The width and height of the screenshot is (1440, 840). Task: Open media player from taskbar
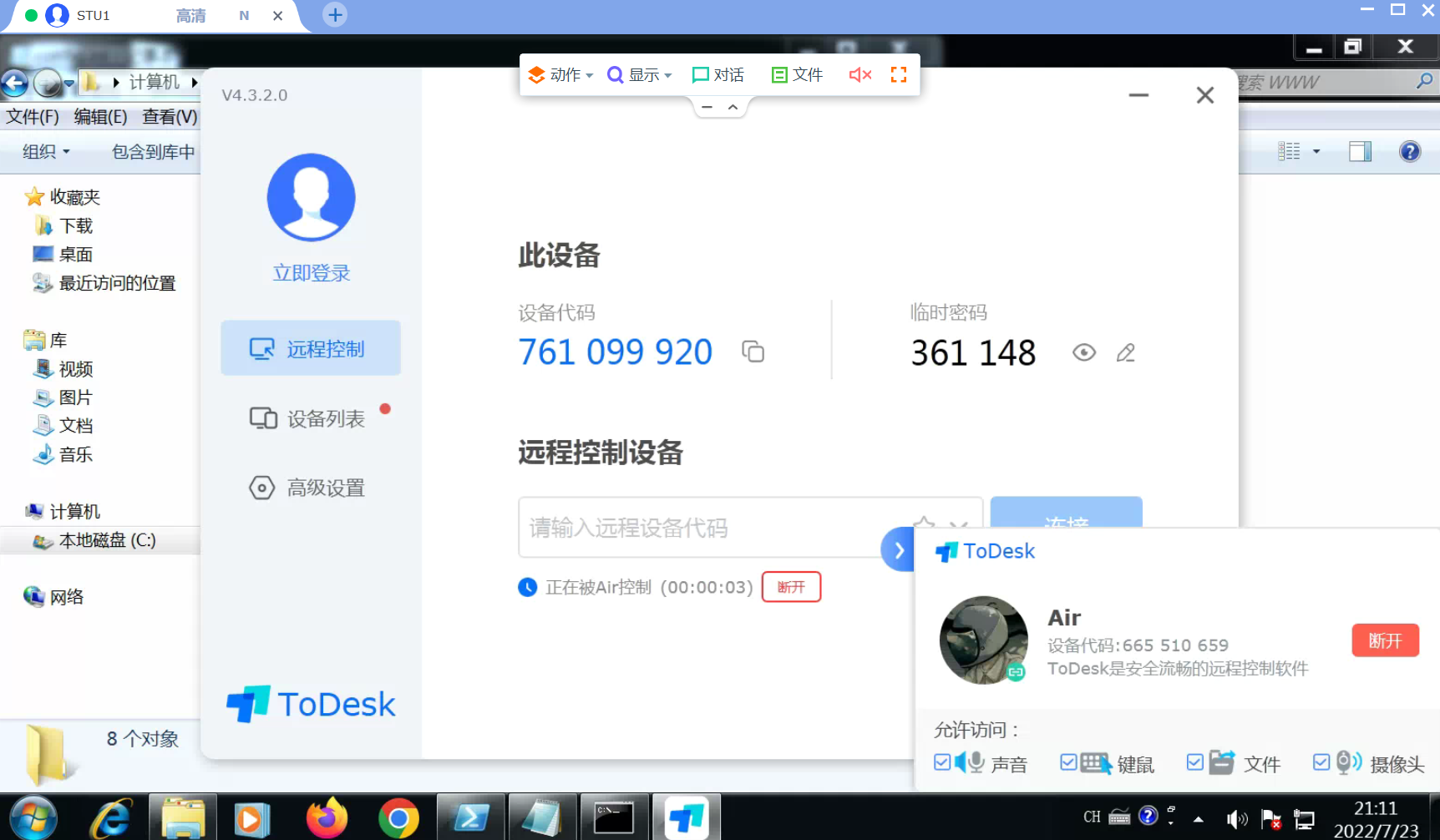click(252, 818)
